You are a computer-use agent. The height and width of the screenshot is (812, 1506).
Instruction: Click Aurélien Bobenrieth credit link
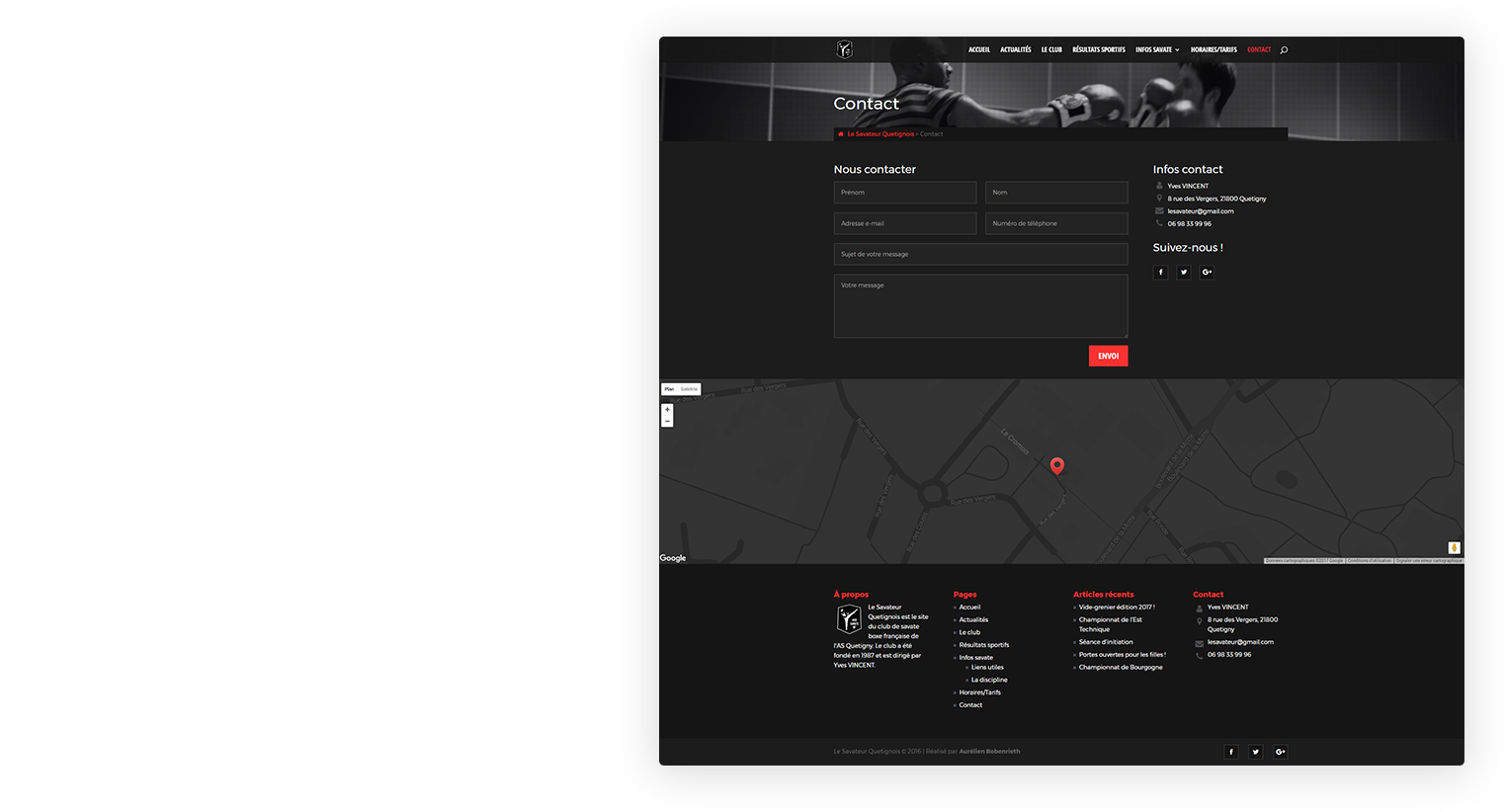click(989, 752)
